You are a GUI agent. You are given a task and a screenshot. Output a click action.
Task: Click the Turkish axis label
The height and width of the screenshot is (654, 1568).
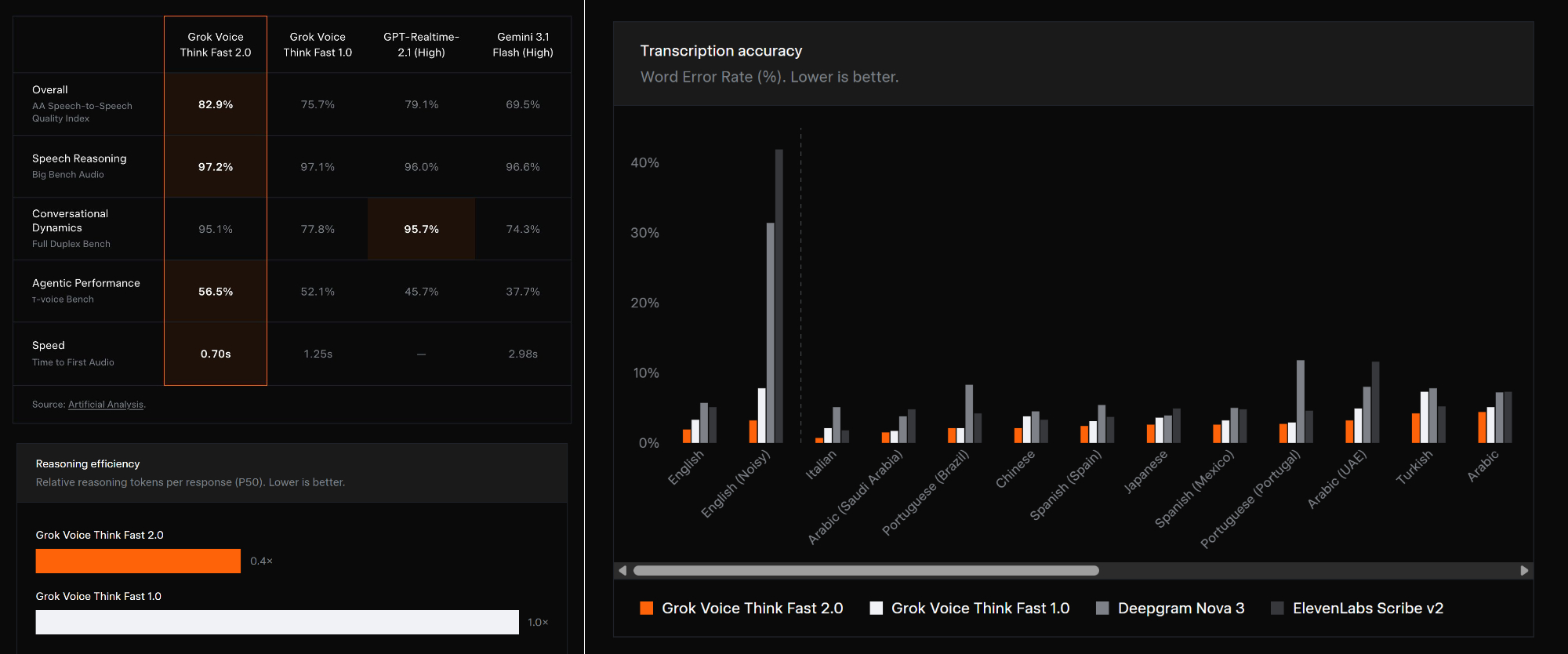point(1414,467)
